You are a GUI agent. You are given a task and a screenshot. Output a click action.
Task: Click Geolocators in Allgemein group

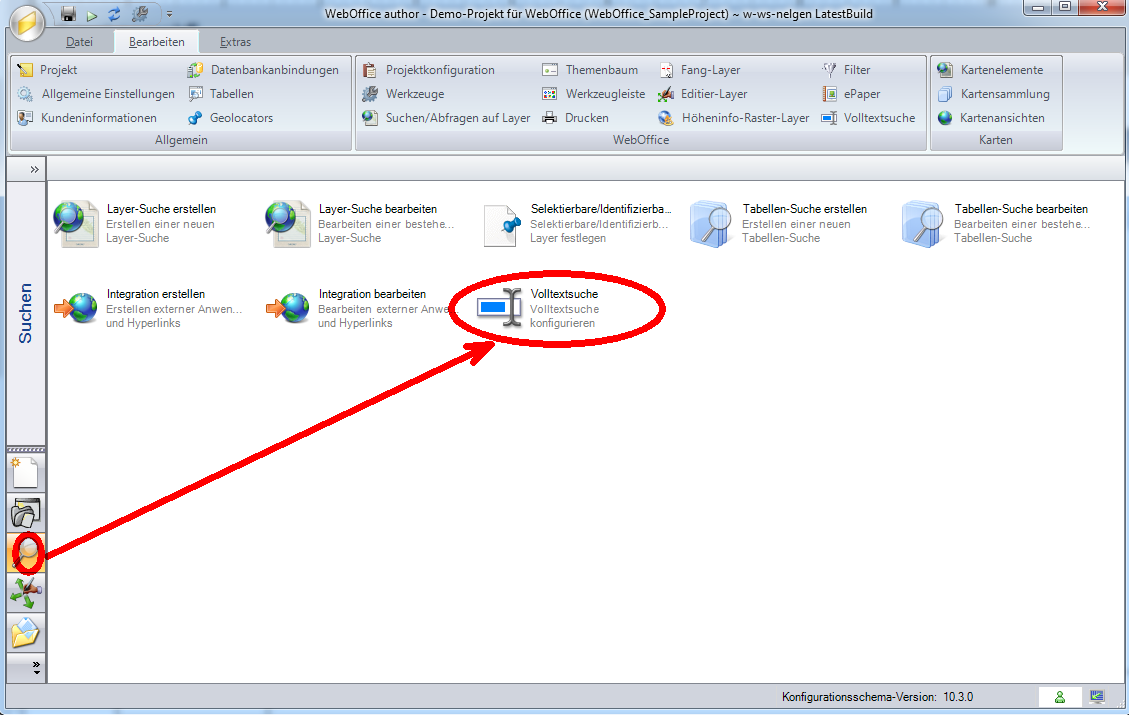[x=240, y=118]
